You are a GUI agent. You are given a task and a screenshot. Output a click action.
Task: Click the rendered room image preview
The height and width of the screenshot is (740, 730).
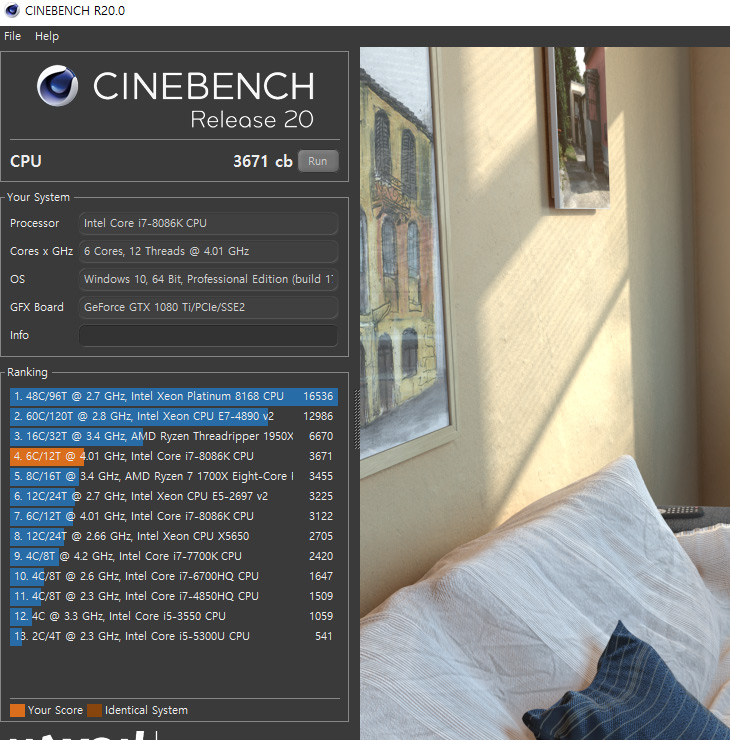545,393
